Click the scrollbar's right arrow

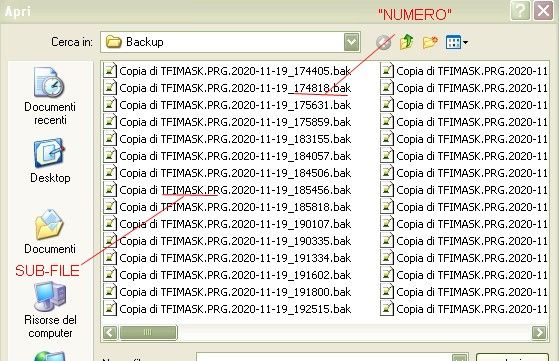pos(539,333)
